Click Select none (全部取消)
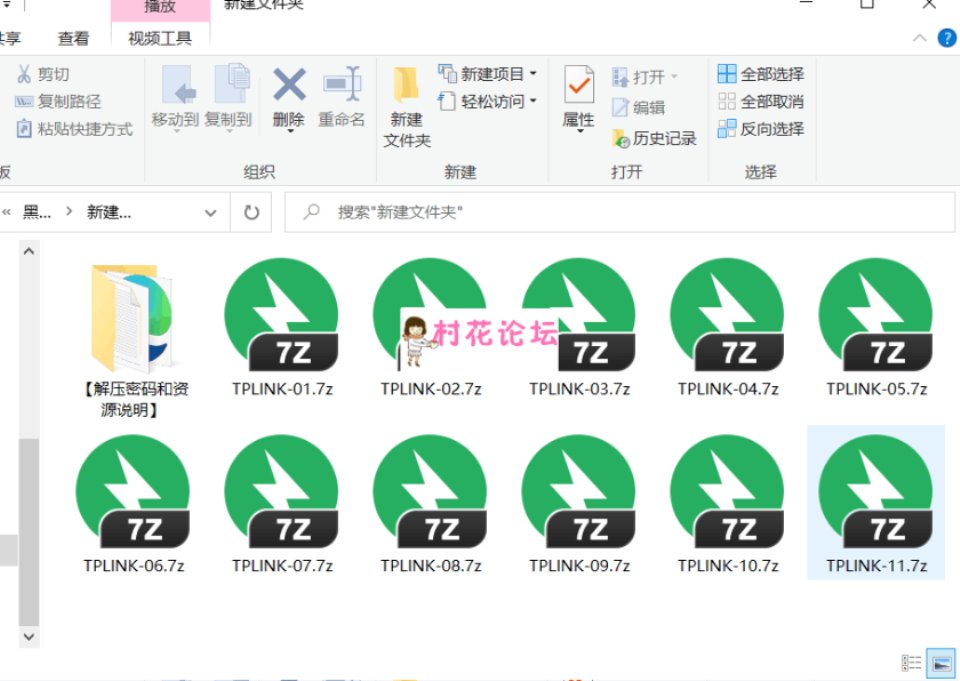The height and width of the screenshot is (681, 960). click(x=760, y=102)
